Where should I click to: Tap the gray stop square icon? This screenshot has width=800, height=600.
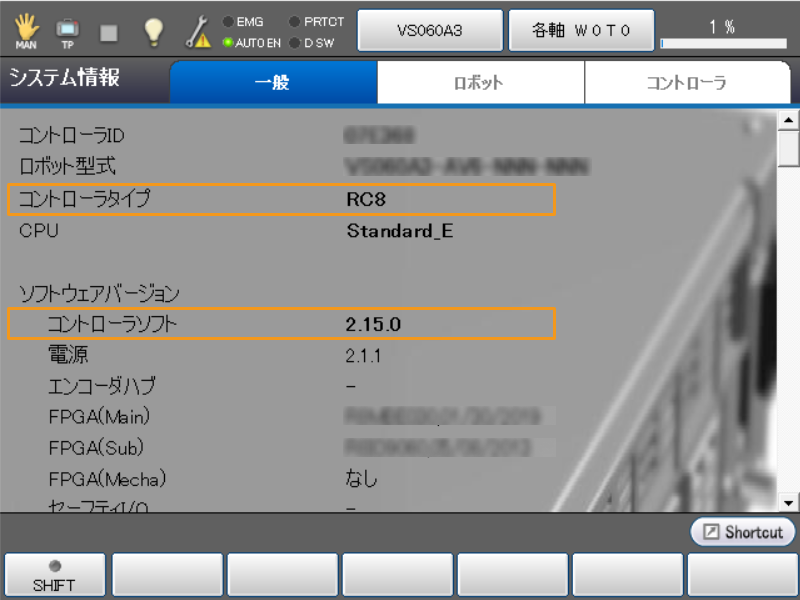coord(109,33)
